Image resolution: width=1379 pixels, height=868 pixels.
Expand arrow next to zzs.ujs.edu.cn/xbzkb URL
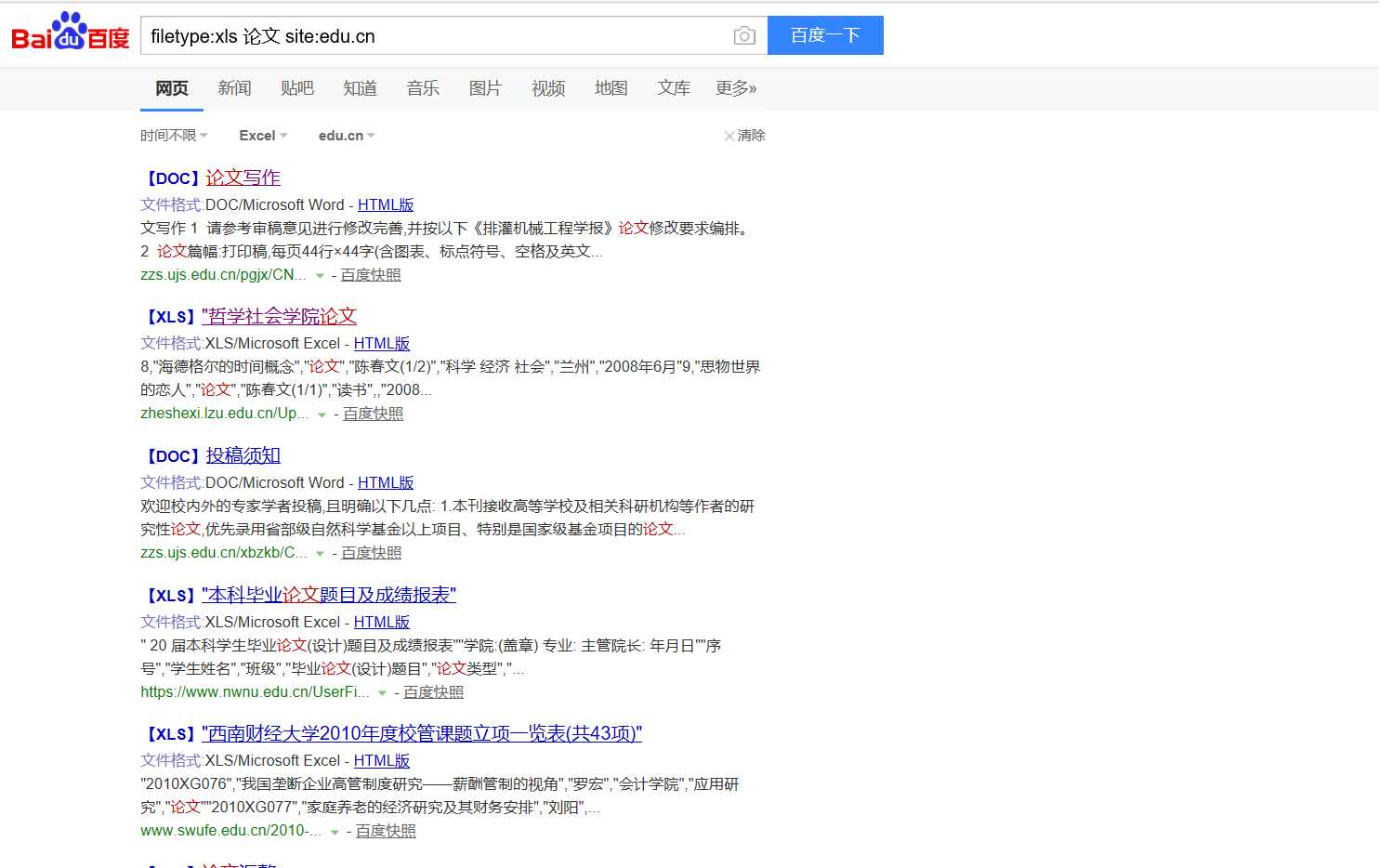pyautogui.click(x=320, y=554)
